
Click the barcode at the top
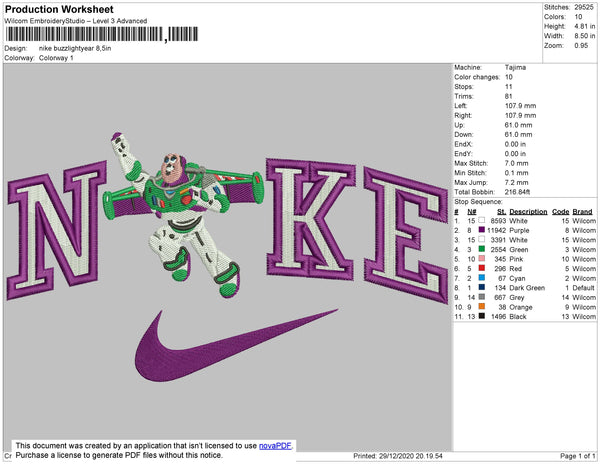click(x=101, y=34)
